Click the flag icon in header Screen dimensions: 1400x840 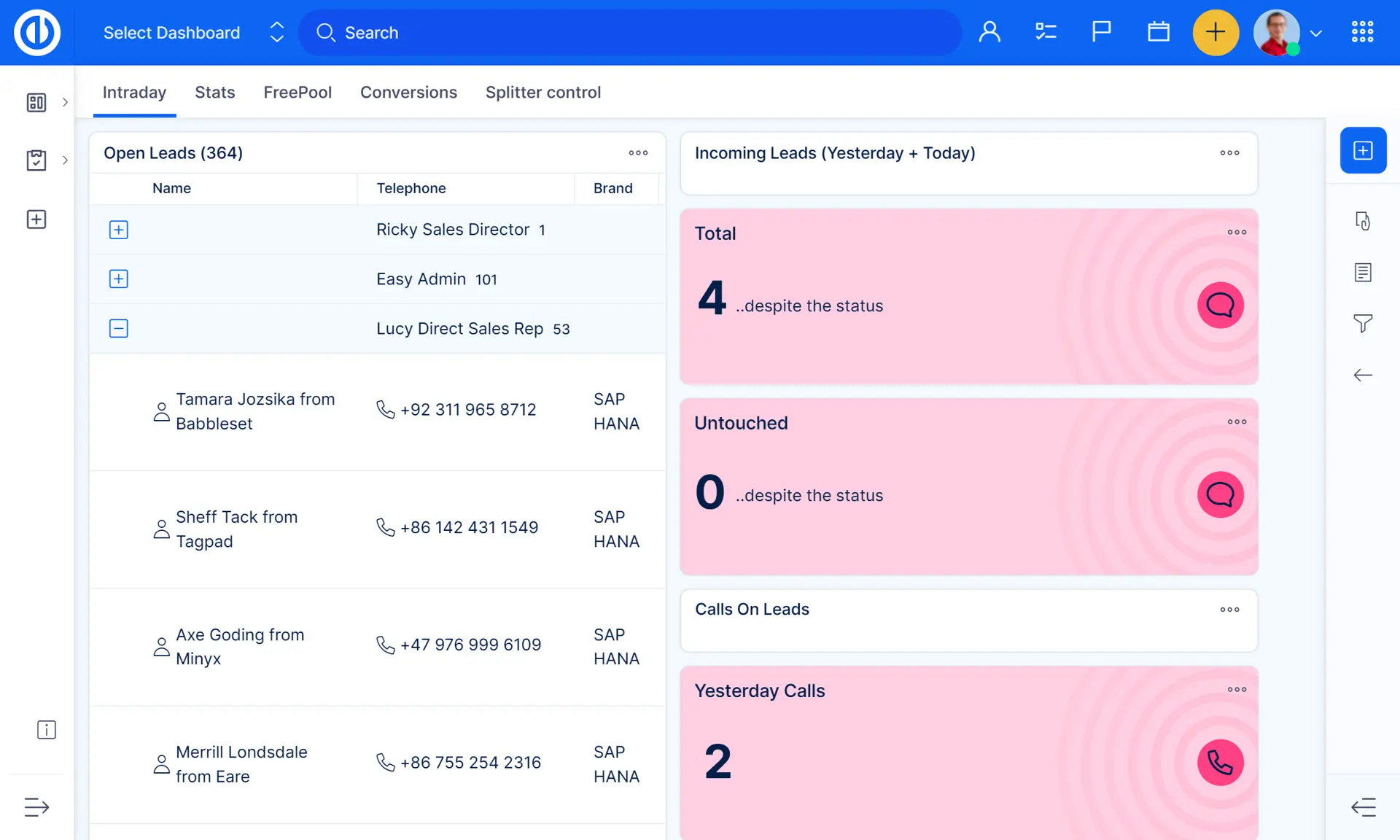[x=1101, y=32]
